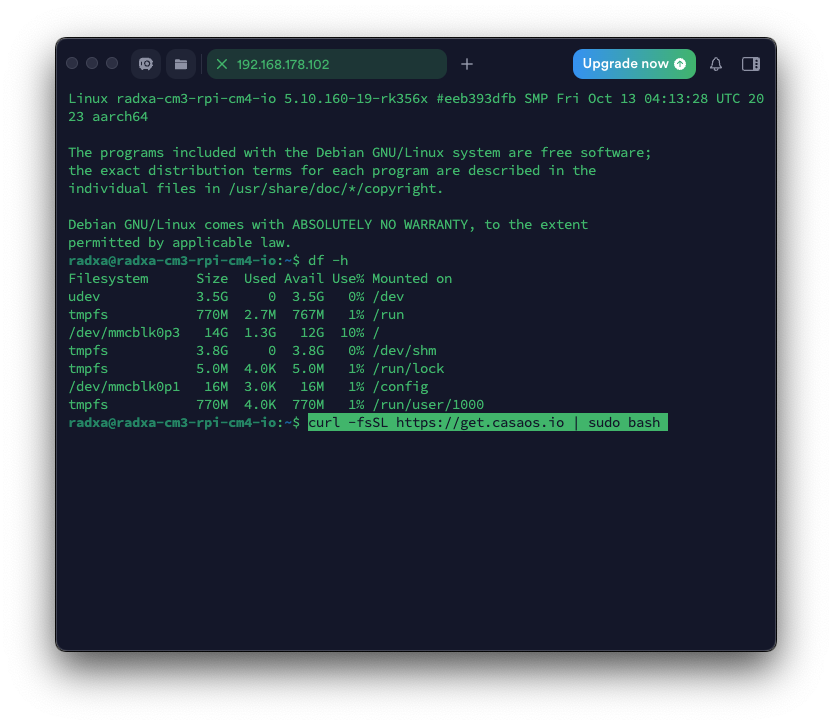Add a new tab with plus icon

[x=467, y=64]
